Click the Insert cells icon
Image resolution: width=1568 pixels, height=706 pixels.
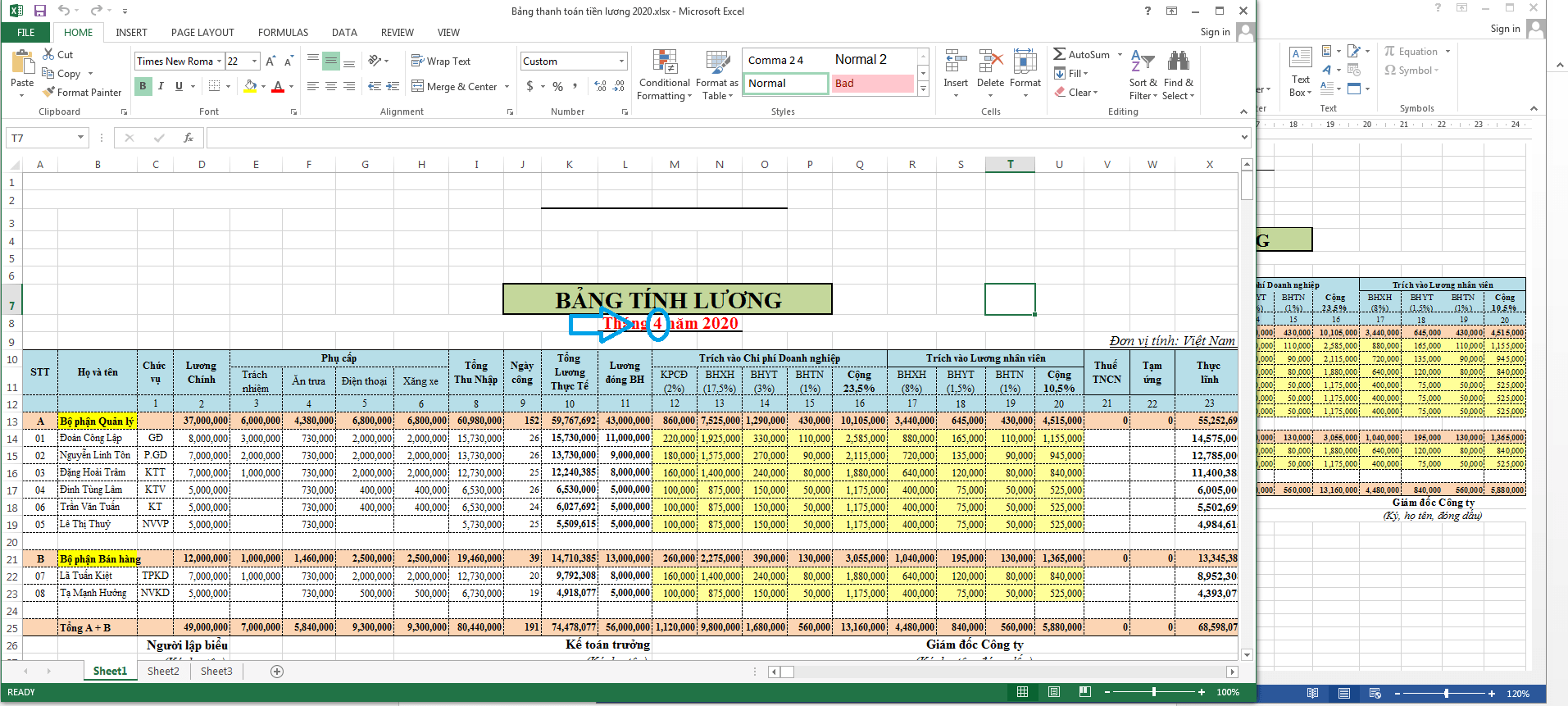click(x=956, y=62)
